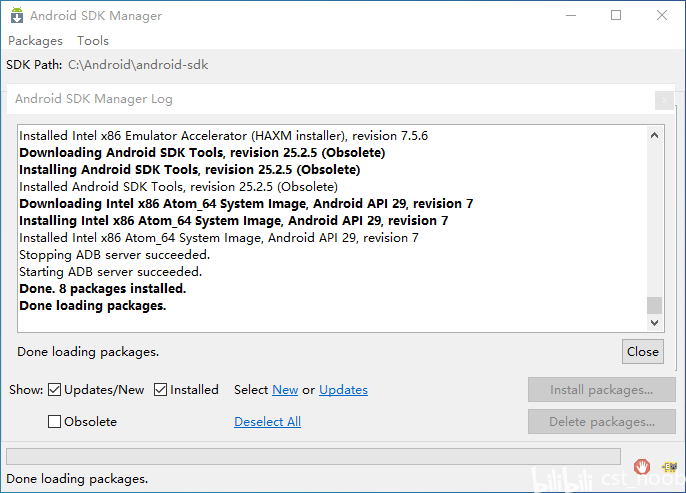Open the log window icon in status bar
Screen dimensions: 686x493
click(x=669, y=466)
